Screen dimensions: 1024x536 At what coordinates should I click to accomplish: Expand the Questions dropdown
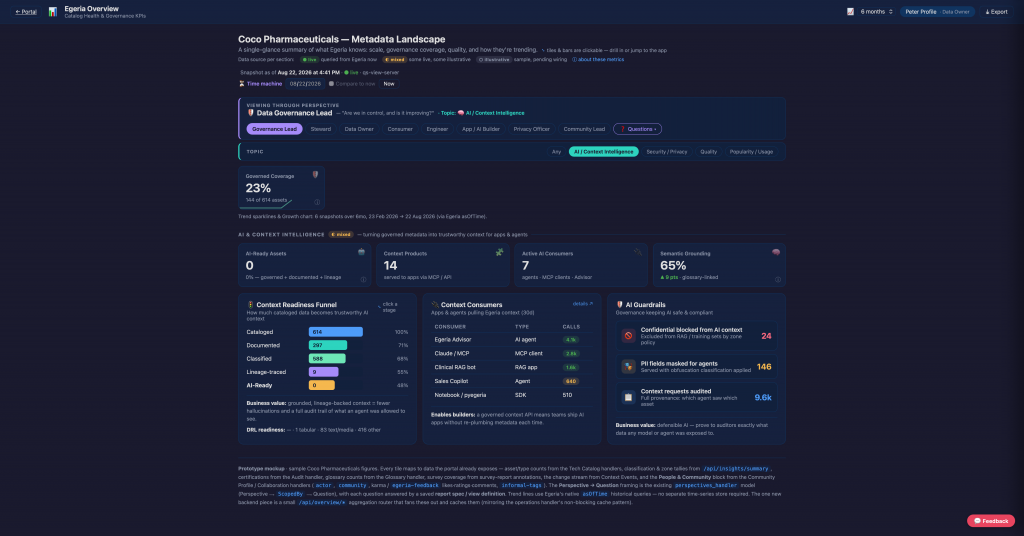[x=637, y=129]
